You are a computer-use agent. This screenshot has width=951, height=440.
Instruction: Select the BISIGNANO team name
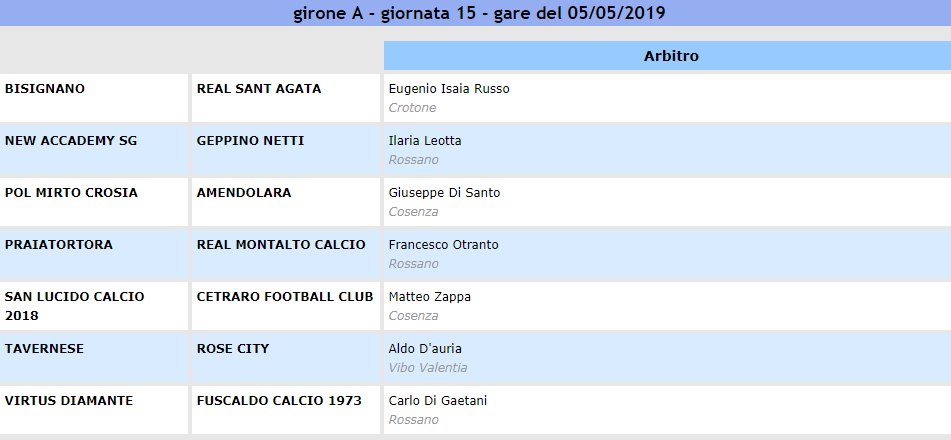pos(45,89)
